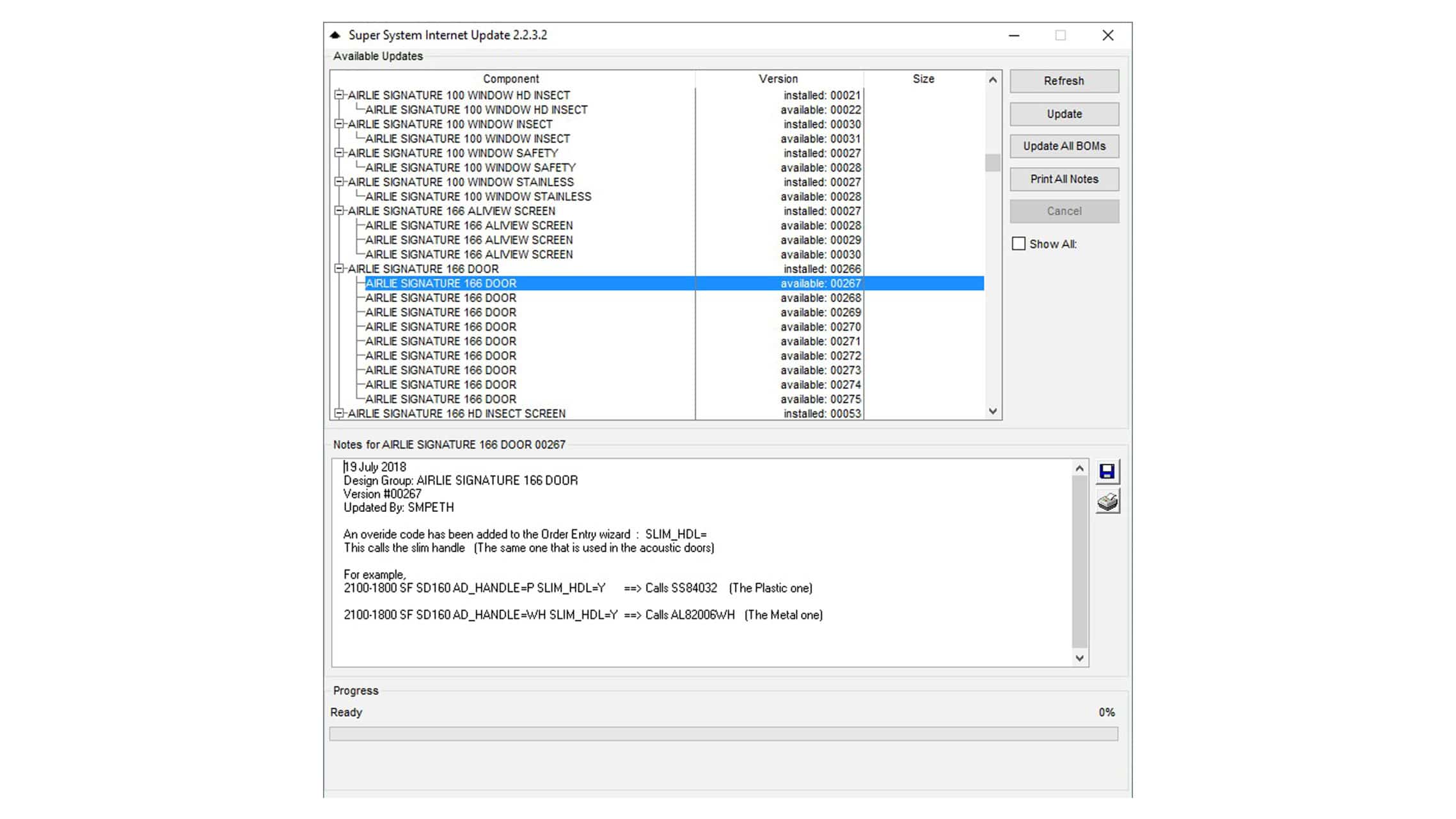Click the Refresh button to reload updates
The width and height of the screenshot is (1456, 819).
(1063, 80)
